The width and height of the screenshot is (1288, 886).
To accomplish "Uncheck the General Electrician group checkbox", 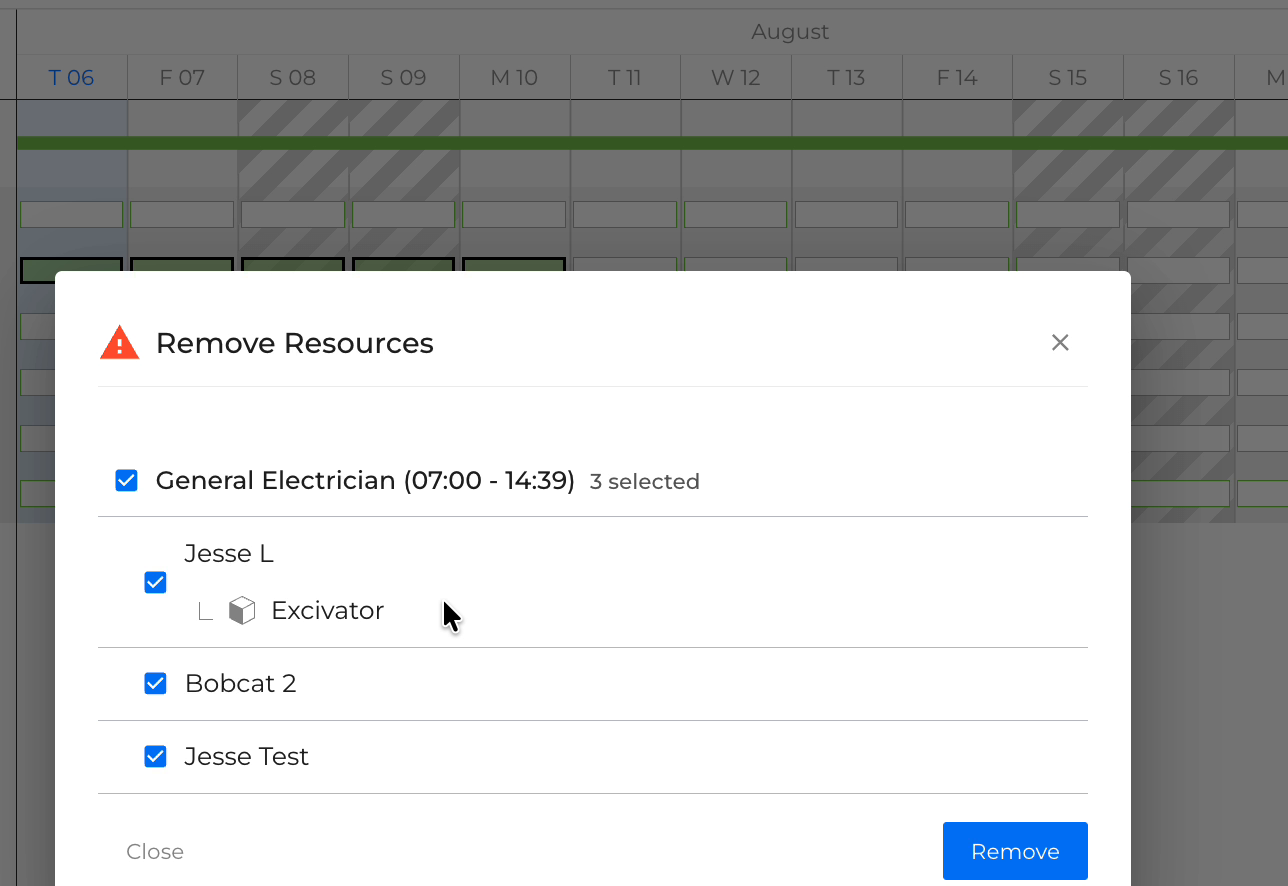I will point(126,481).
